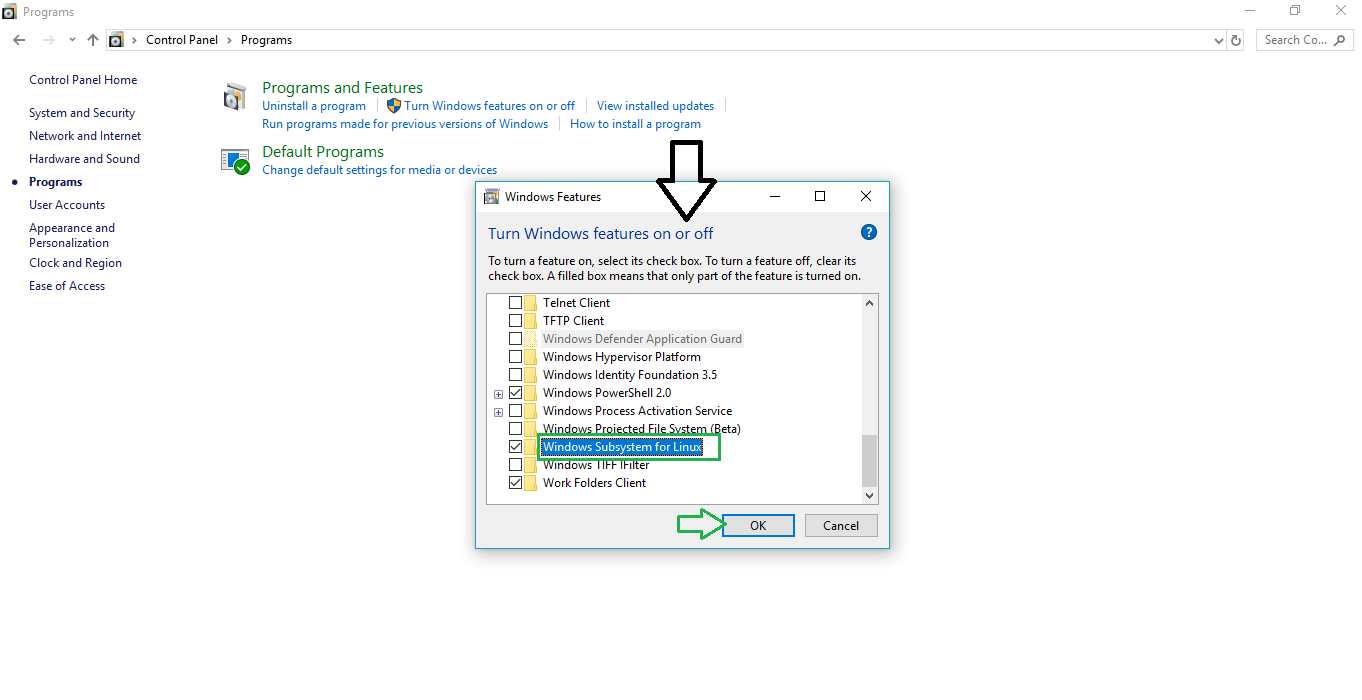Click Turn Windows features on or off link
Viewport: 1362px width, 700px height.
(x=490, y=106)
